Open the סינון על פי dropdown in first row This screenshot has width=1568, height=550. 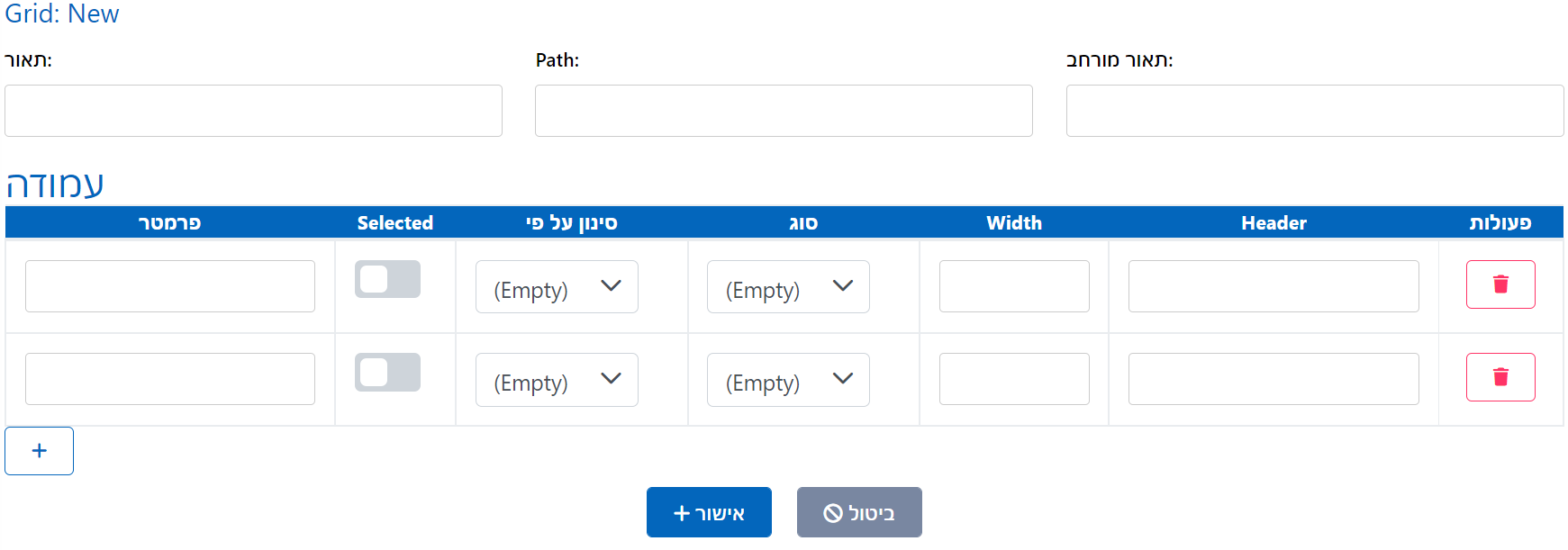(x=556, y=286)
